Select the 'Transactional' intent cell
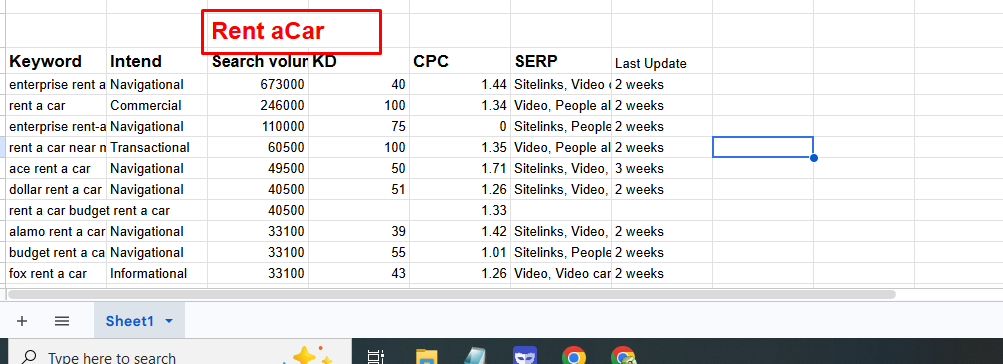Image resolution: width=1003 pixels, height=364 pixels. (157, 148)
